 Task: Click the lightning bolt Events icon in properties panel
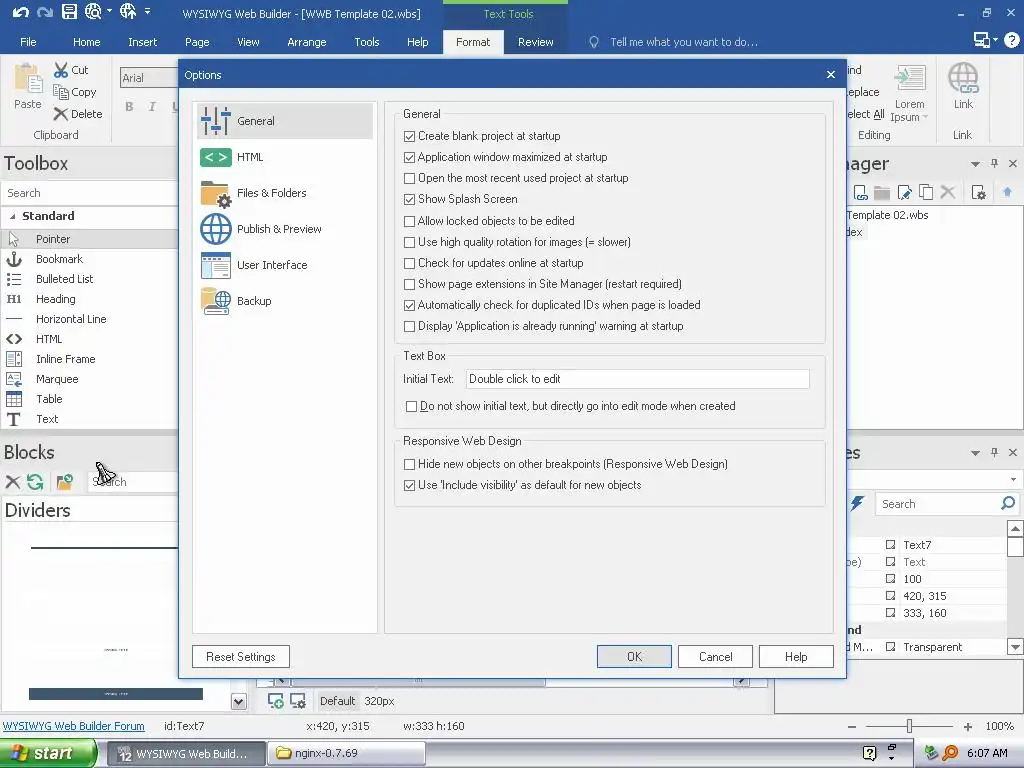[857, 504]
